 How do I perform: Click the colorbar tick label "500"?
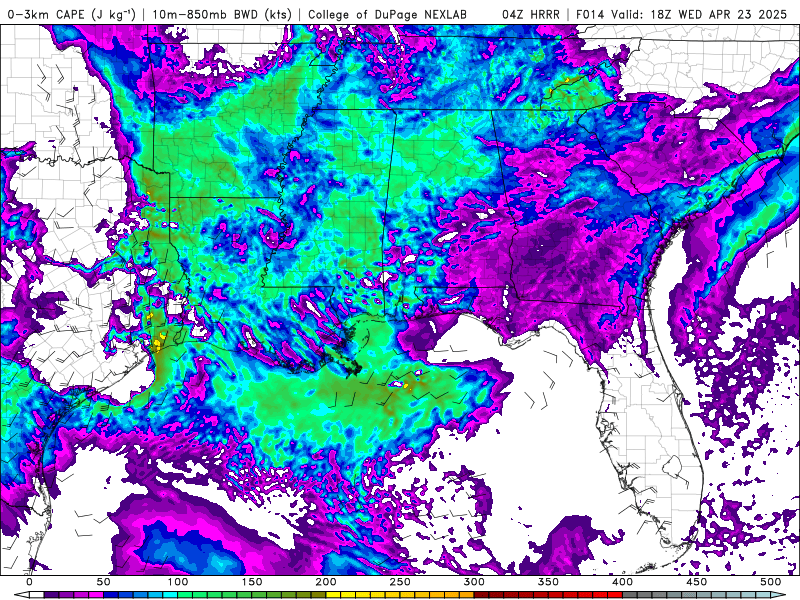(x=771, y=582)
